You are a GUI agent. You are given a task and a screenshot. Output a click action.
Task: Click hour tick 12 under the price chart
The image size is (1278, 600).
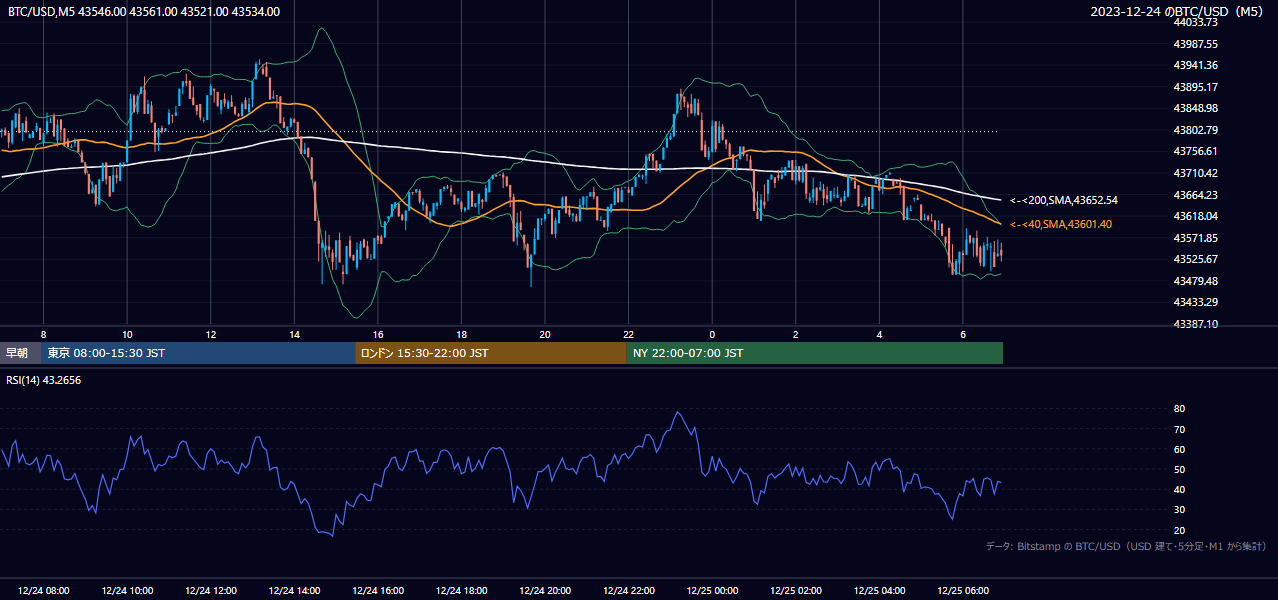(210, 334)
